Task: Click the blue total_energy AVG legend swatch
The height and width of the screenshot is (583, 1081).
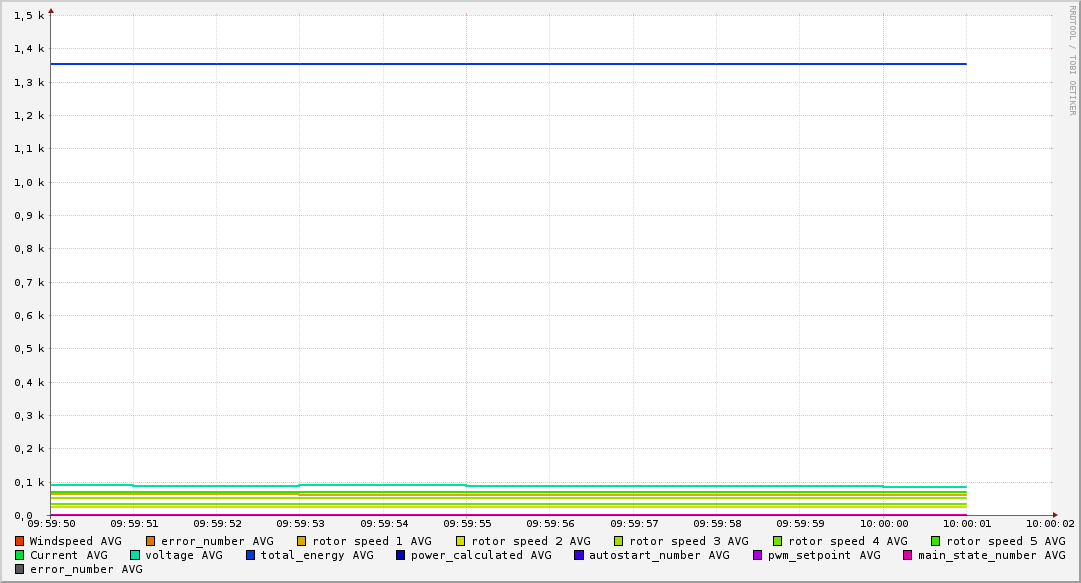Action: (251, 555)
